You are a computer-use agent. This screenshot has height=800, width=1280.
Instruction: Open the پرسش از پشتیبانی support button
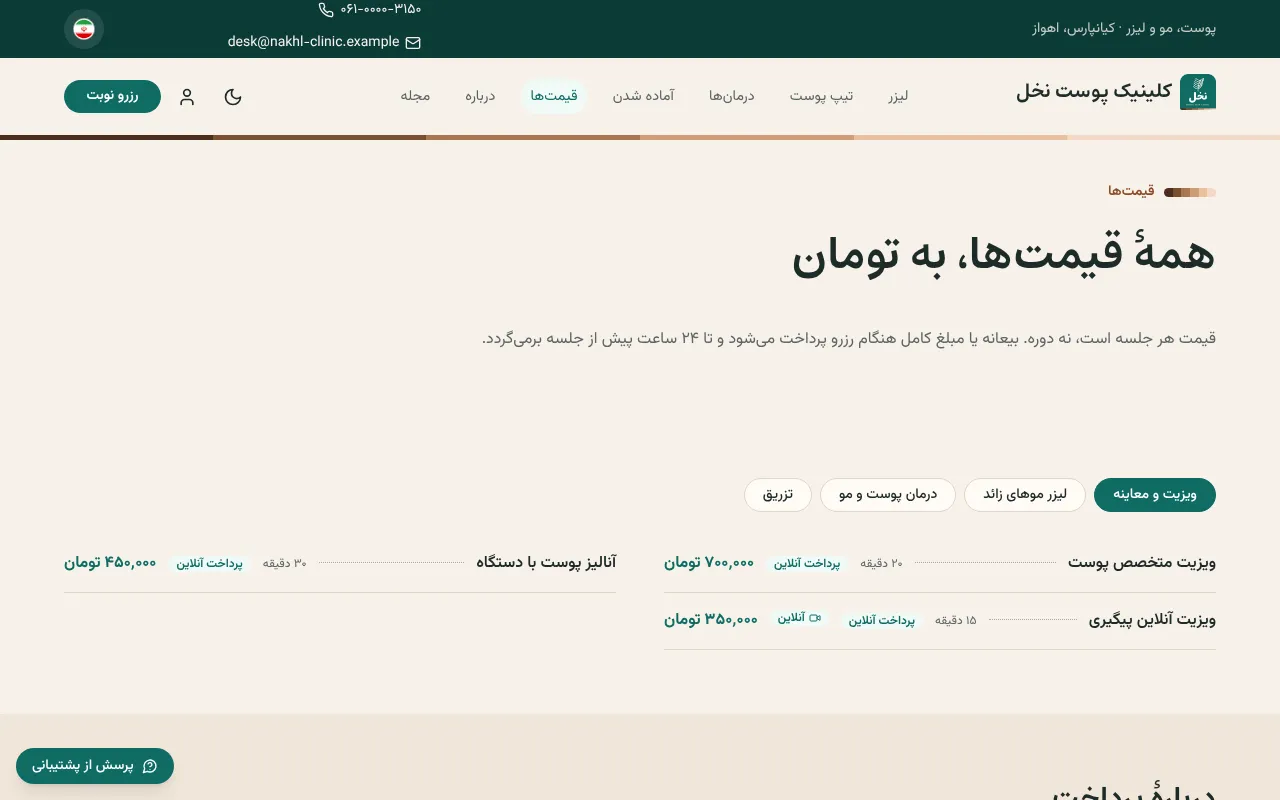pos(95,766)
